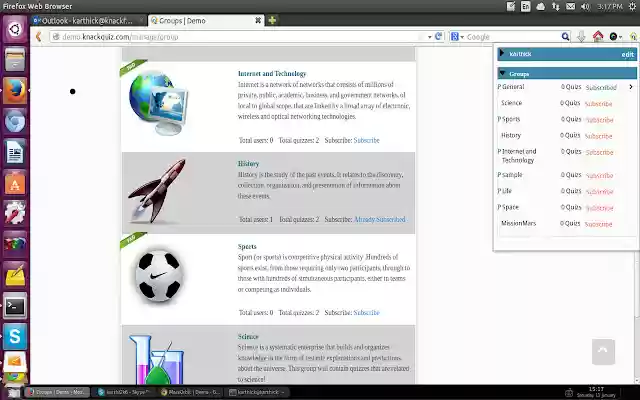The image size is (640, 400).
Task: Close the Groups | Demo tab
Action: 258,20
